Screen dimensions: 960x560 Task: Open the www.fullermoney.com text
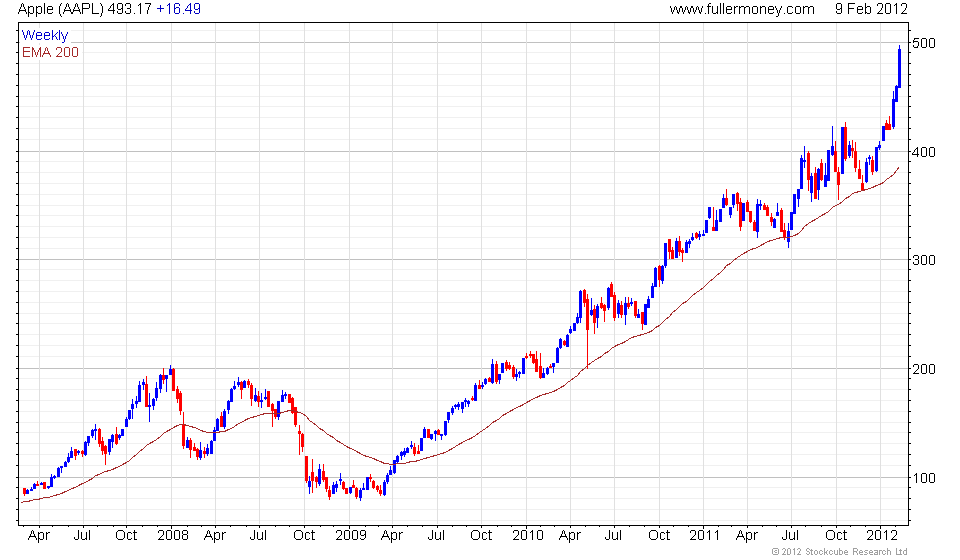click(x=741, y=9)
